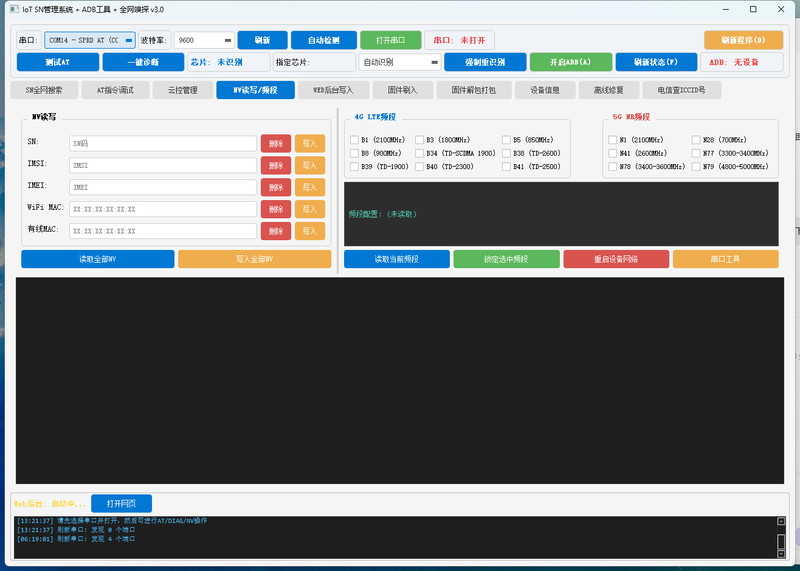800x571 pixels.
Task: Click the green 锁定选中频段 button
Action: point(506,259)
